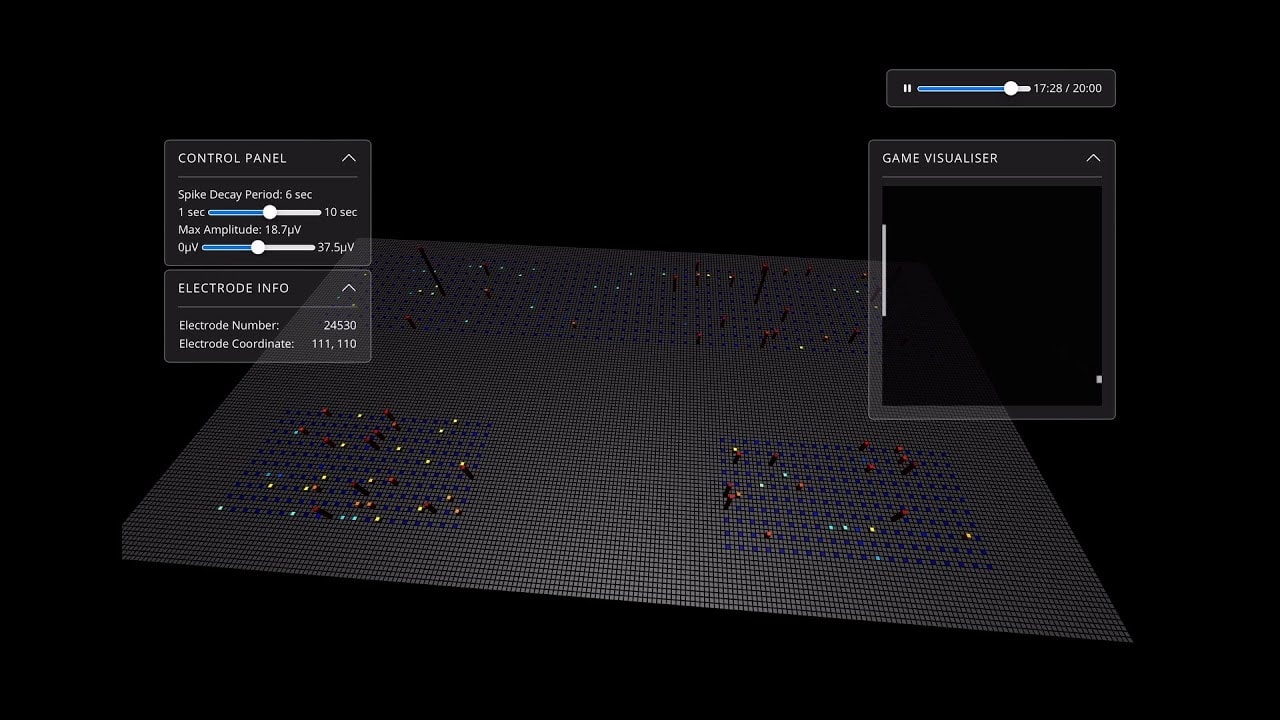The height and width of the screenshot is (720, 1280).
Task: Click the Max Amplitude slider handle
Action: pos(258,247)
